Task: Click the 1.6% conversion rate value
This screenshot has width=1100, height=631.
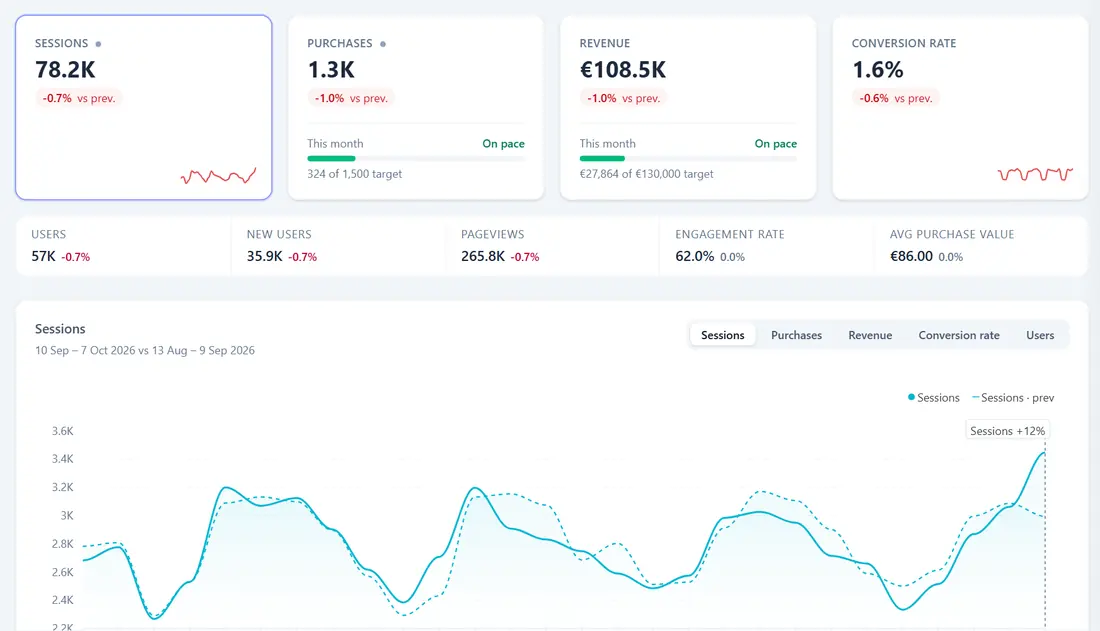Action: click(878, 69)
